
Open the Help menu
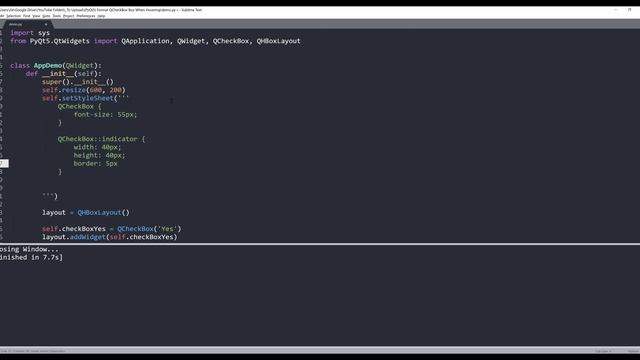(x=101, y=16)
